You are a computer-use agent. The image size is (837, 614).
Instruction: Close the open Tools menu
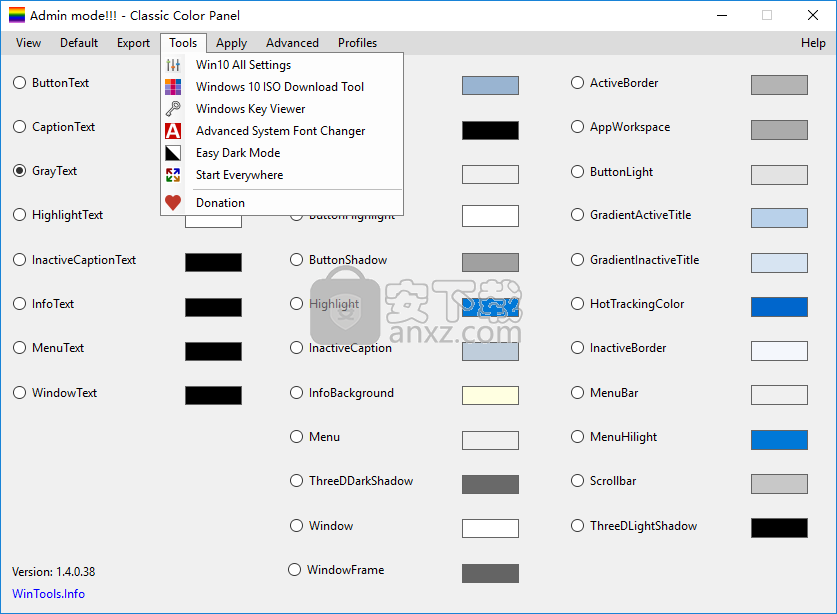coord(183,43)
